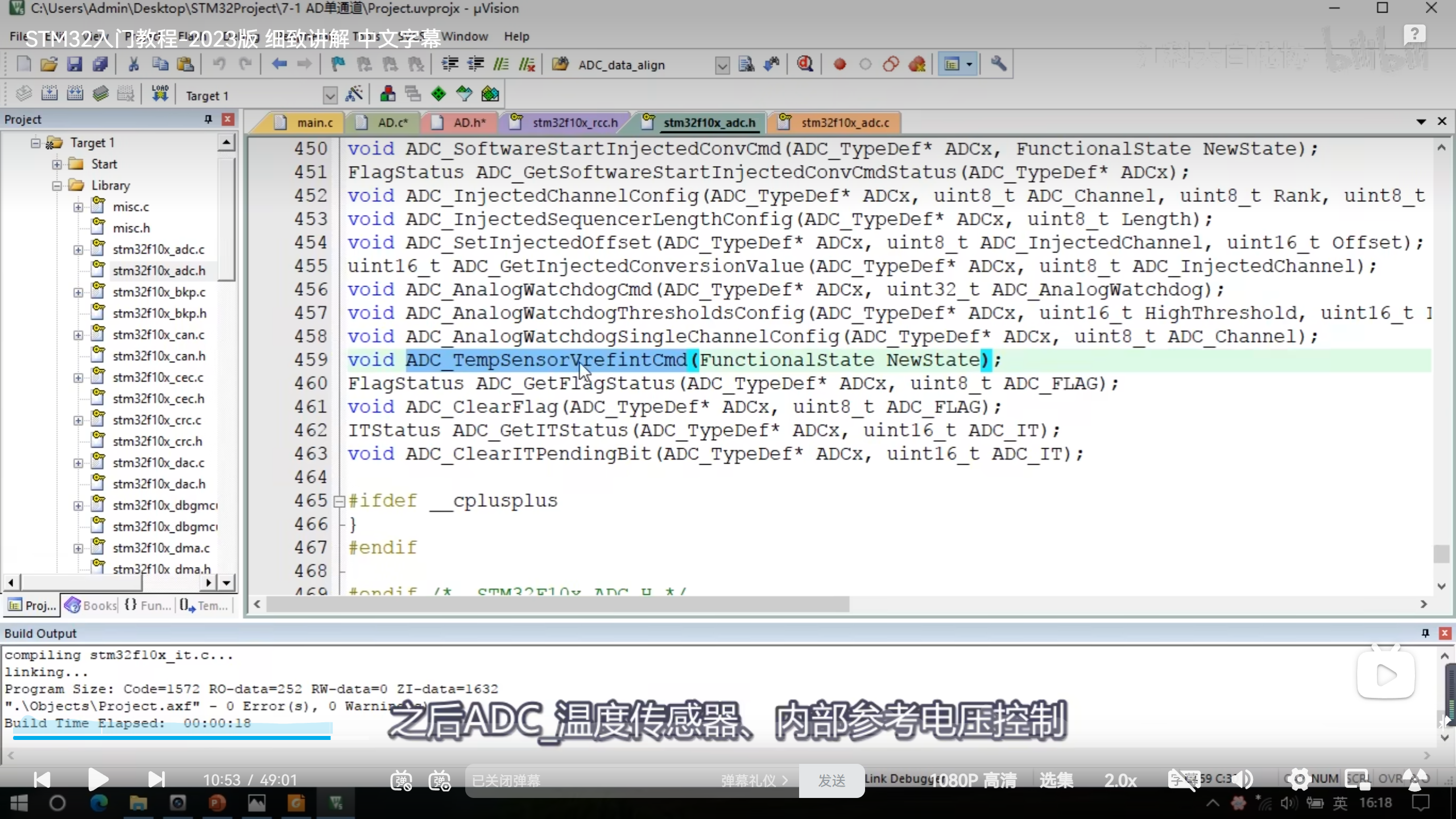Expand the stm32f10x_can.c node
Screen dimensions: 1456x819
coord(78,335)
